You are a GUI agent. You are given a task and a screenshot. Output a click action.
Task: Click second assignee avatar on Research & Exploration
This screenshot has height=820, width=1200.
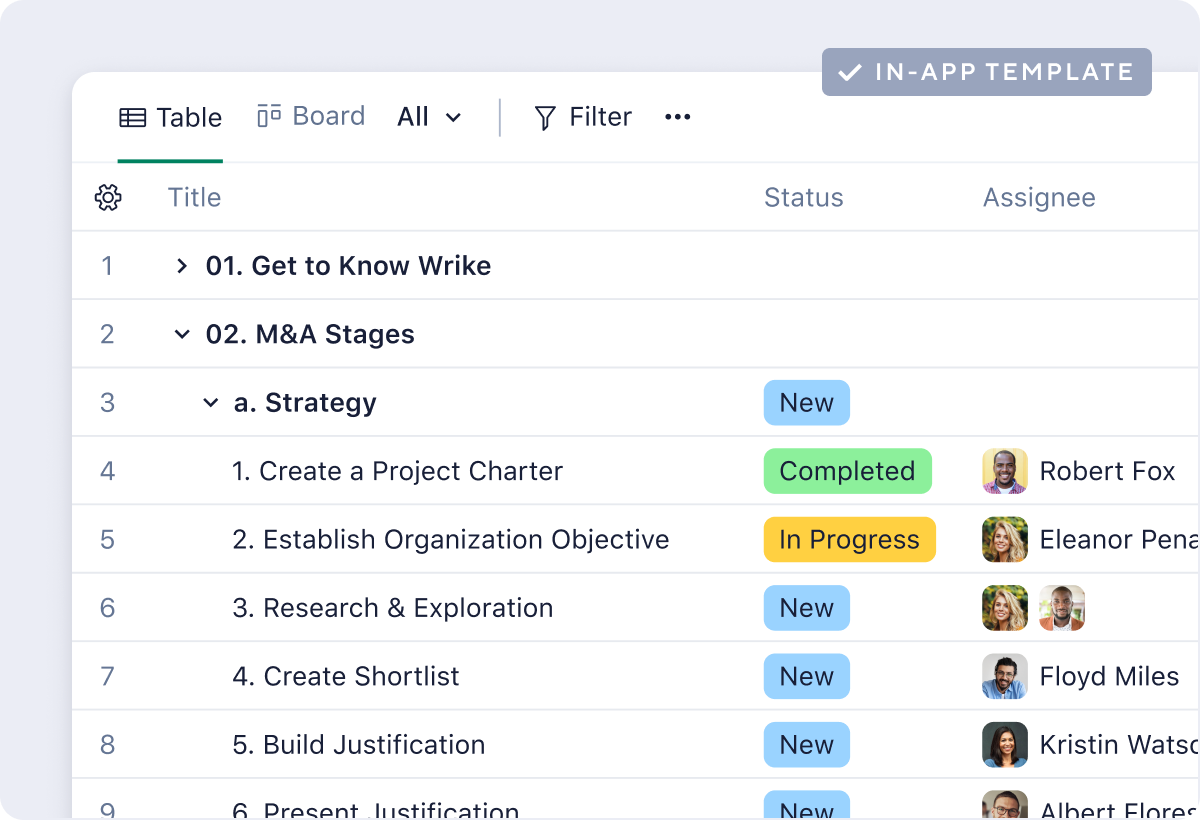[1062, 608]
